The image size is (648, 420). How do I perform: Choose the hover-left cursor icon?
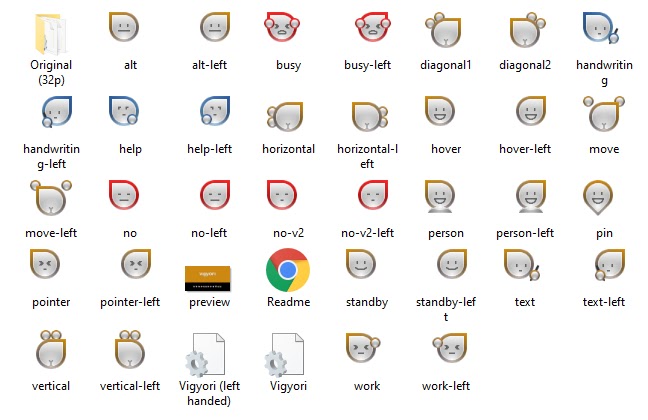pos(531,111)
